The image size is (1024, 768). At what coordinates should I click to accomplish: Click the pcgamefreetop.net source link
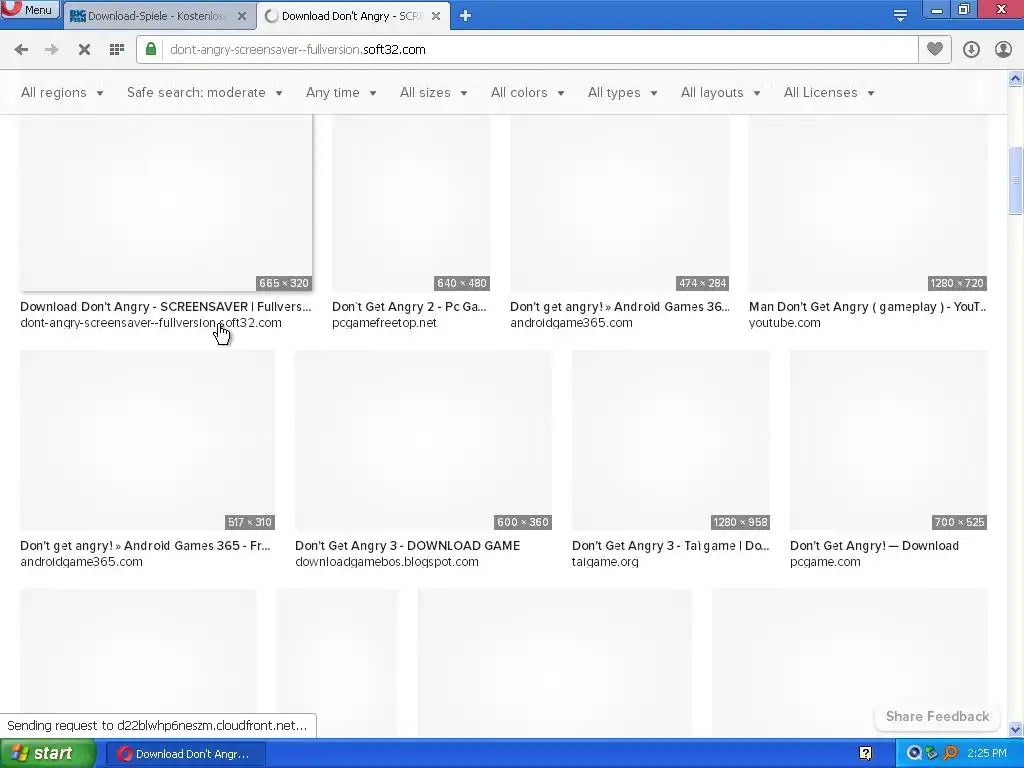click(384, 323)
